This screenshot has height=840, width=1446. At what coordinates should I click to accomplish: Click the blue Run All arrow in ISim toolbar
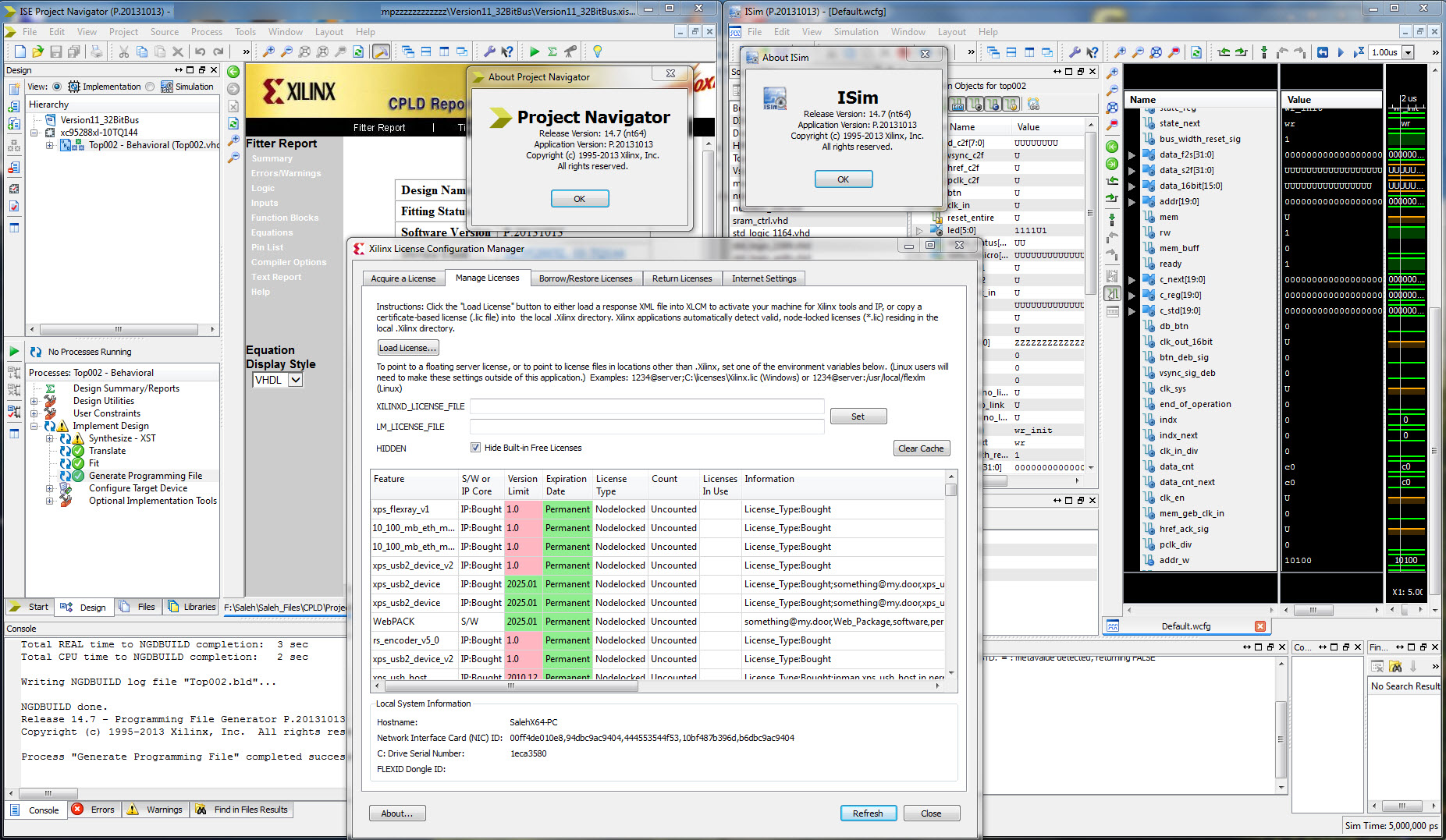click(x=1341, y=52)
